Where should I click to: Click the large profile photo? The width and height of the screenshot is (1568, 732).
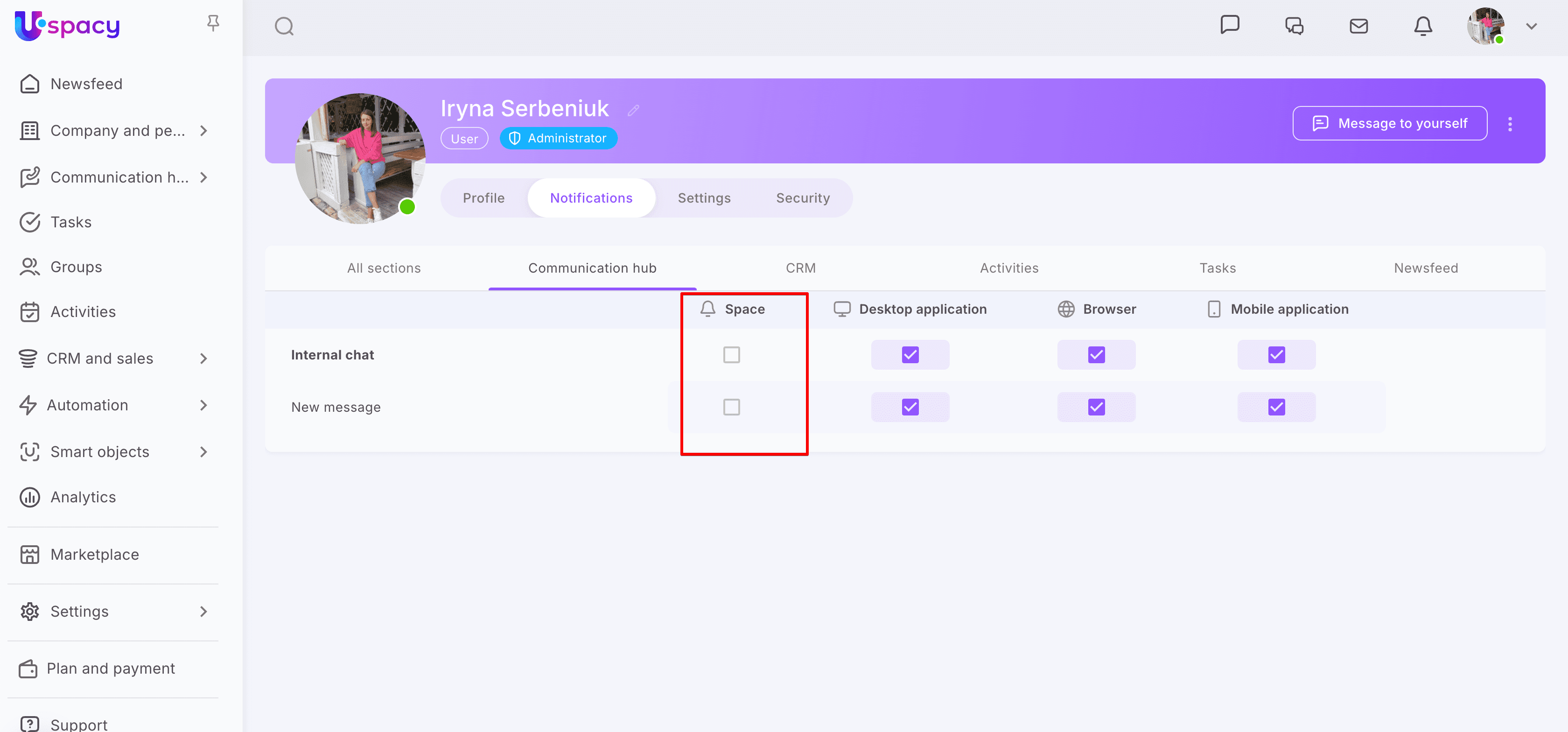pos(360,158)
